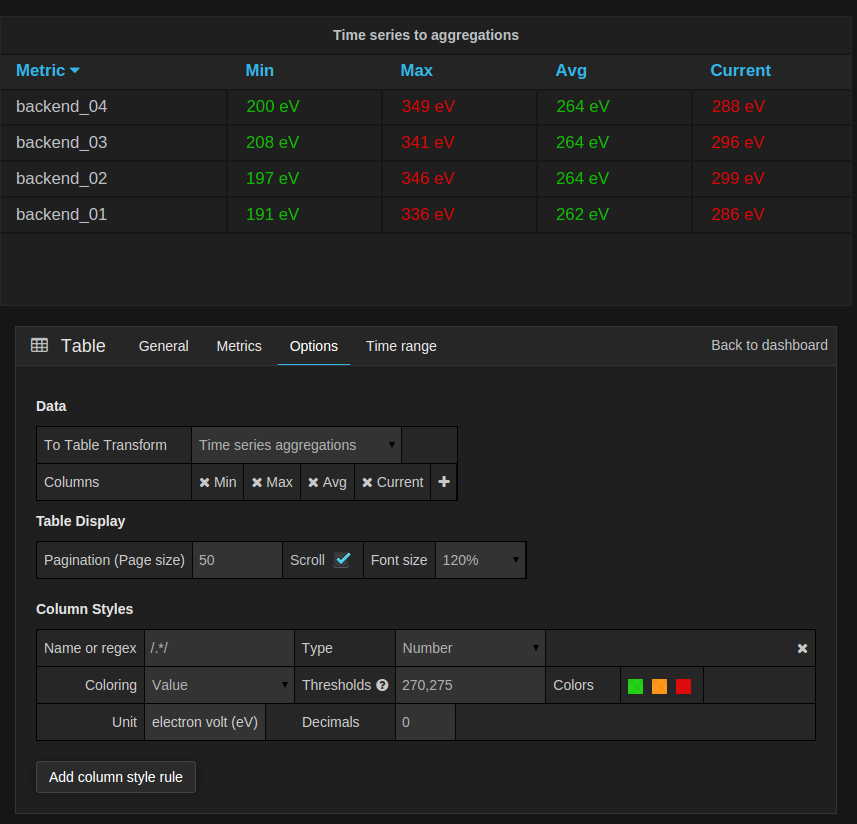Toggle the Scroll checkbox
The height and width of the screenshot is (824, 857).
point(342,560)
